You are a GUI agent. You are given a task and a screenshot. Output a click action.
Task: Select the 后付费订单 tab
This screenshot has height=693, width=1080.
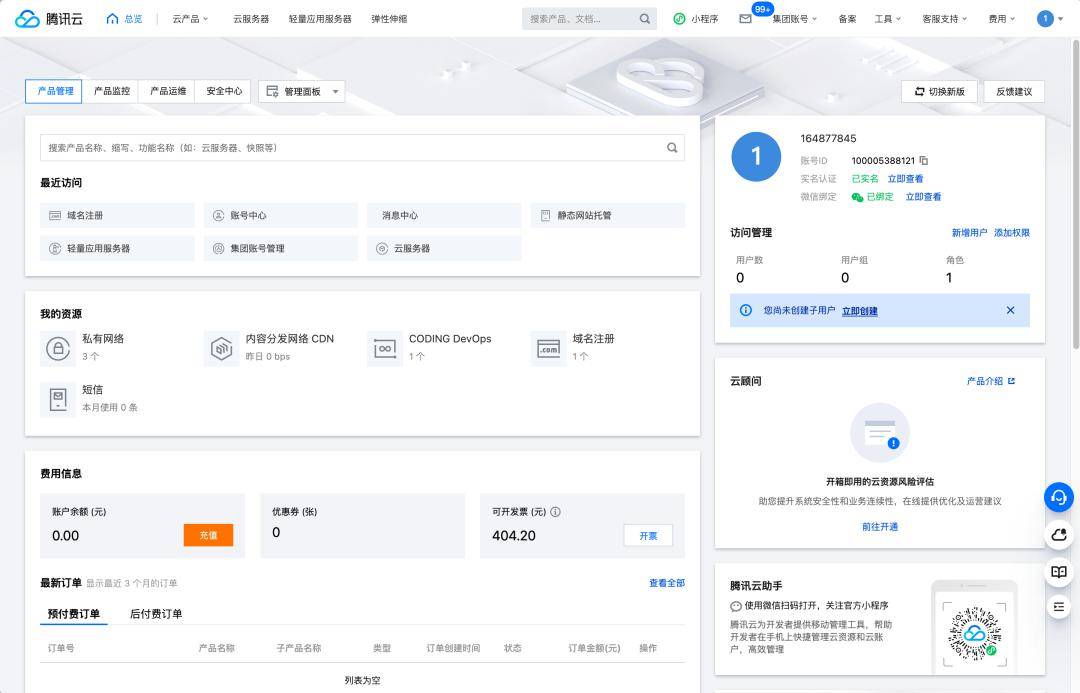(x=157, y=612)
